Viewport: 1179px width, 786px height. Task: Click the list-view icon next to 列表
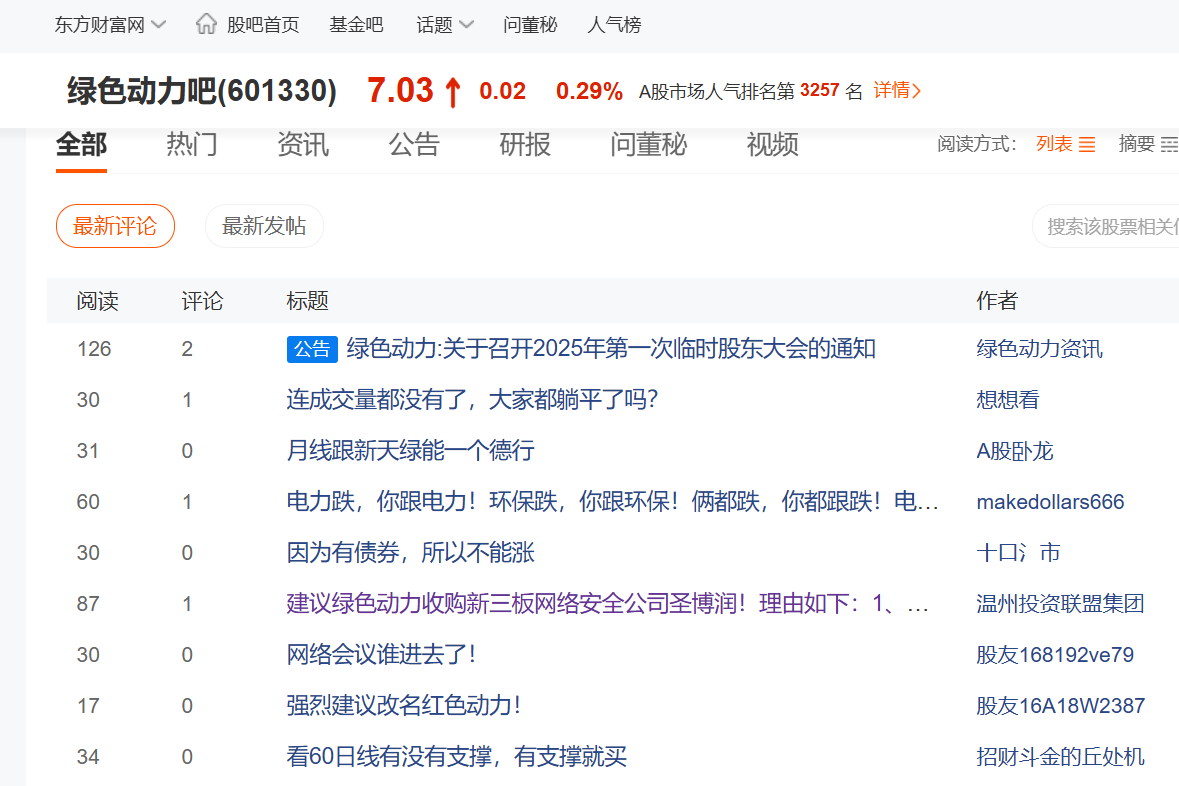pos(1087,144)
